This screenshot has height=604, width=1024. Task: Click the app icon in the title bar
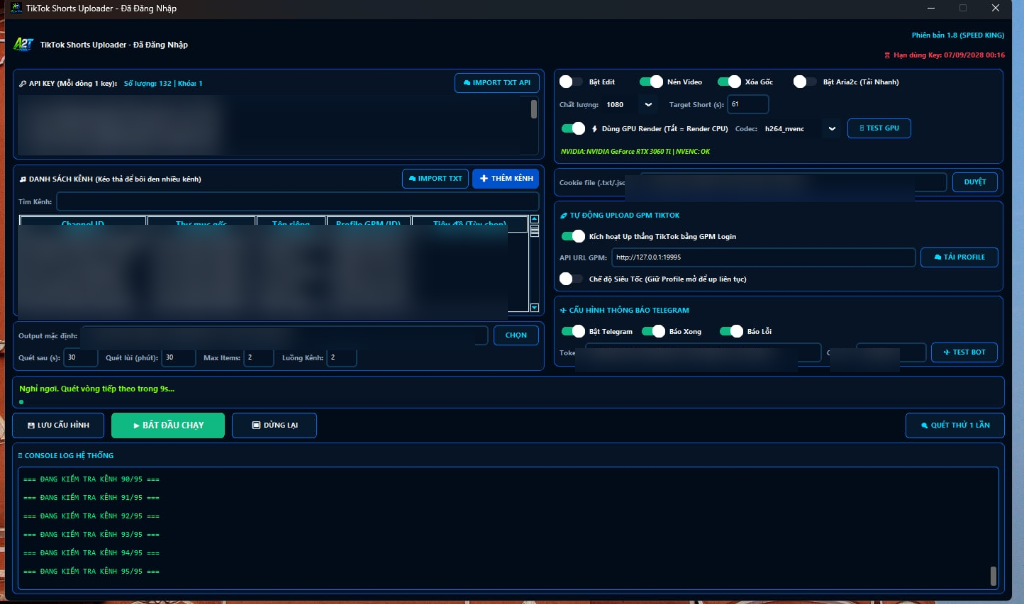(16, 8)
